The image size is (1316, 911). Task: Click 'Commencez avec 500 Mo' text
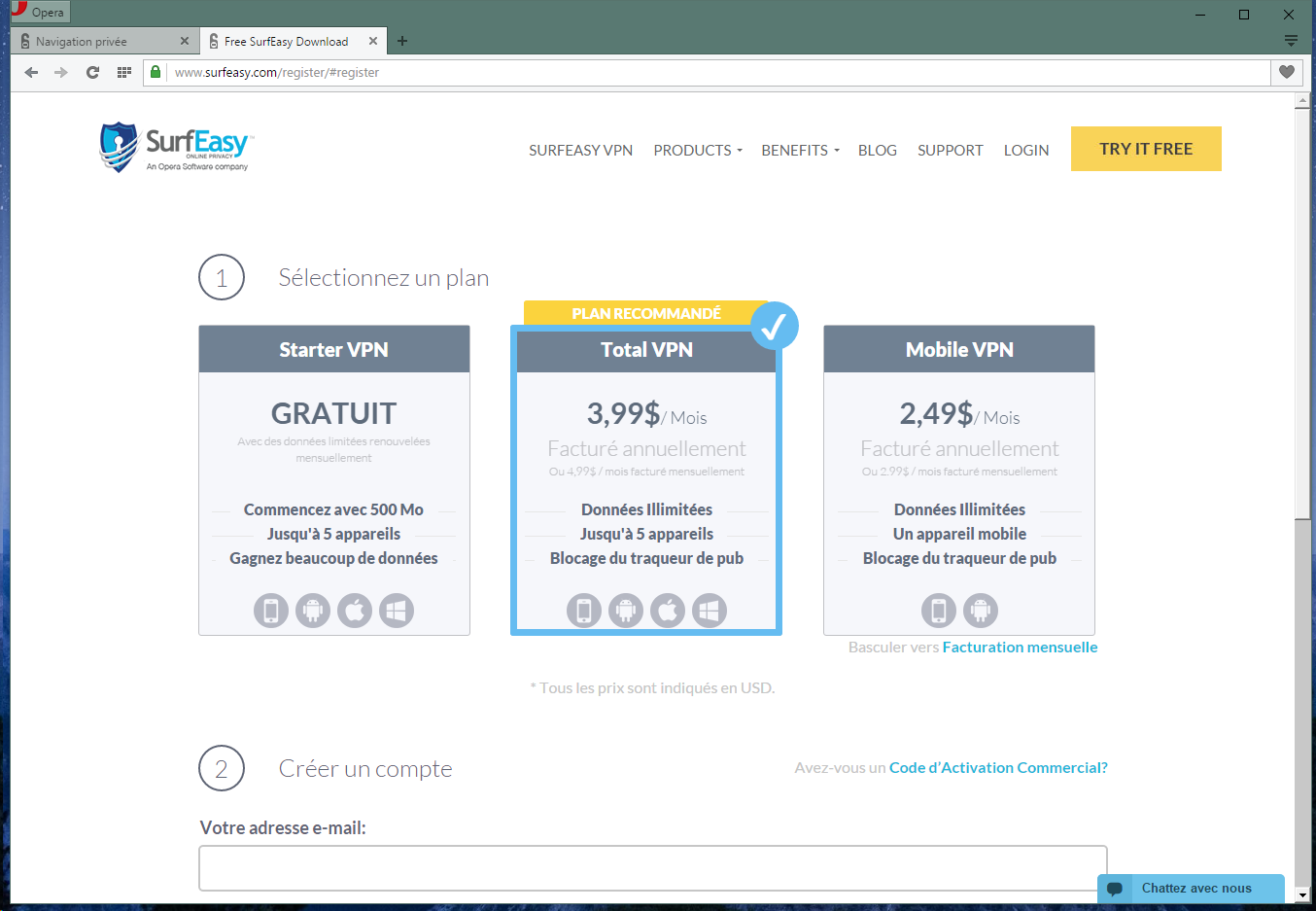(333, 509)
